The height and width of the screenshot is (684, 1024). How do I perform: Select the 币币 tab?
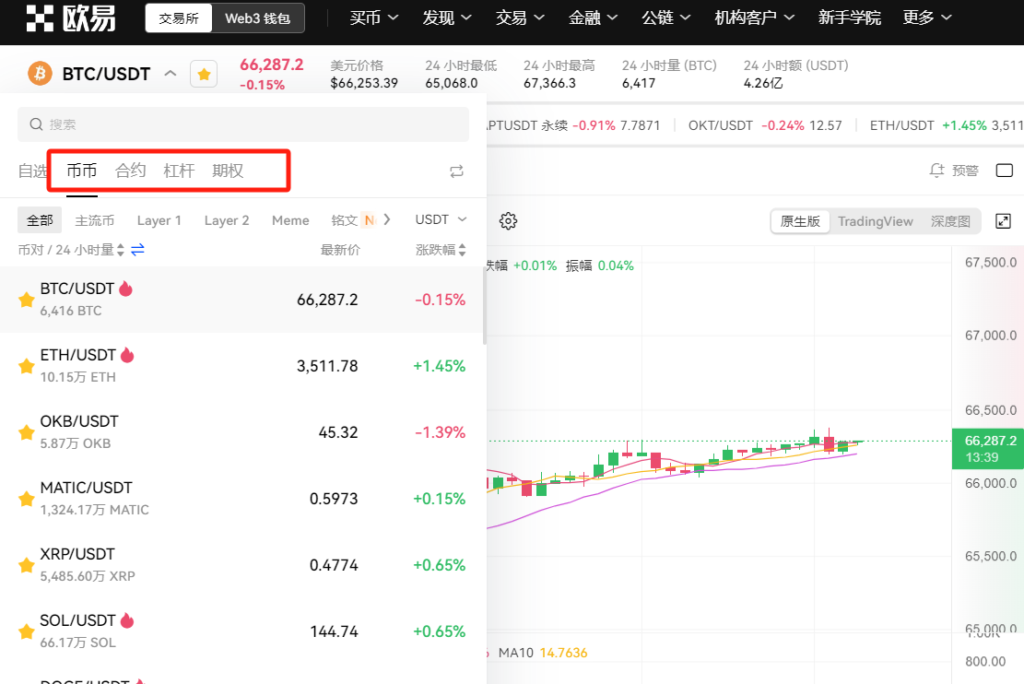(82, 171)
